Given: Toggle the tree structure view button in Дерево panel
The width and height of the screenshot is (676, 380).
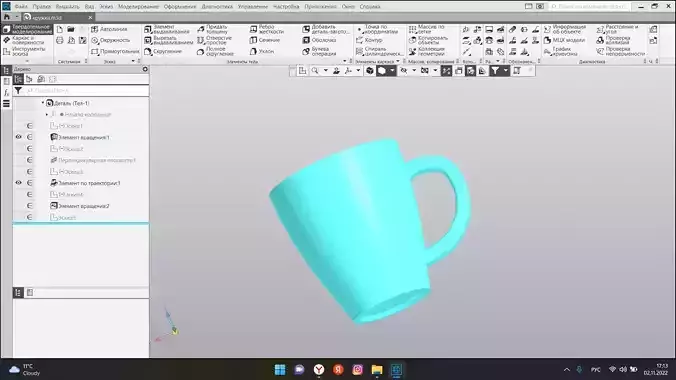Looking at the screenshot, I should [18, 79].
